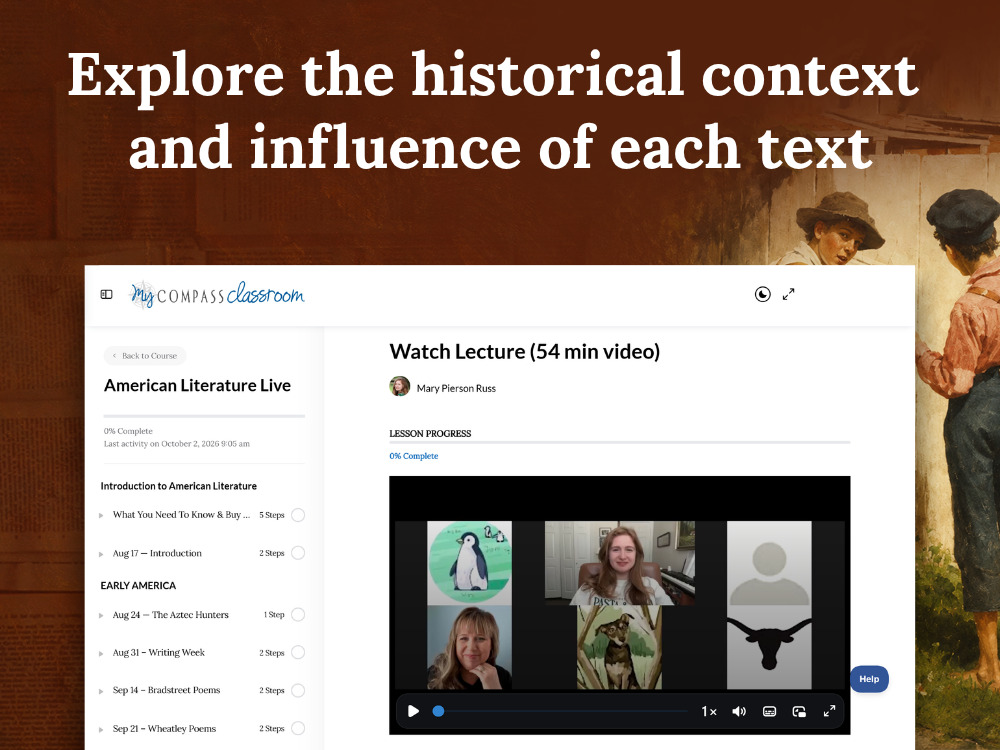Image resolution: width=1000 pixels, height=750 pixels.
Task: Expand Aug 17 — Introduction lesson
Action: click(x=101, y=554)
